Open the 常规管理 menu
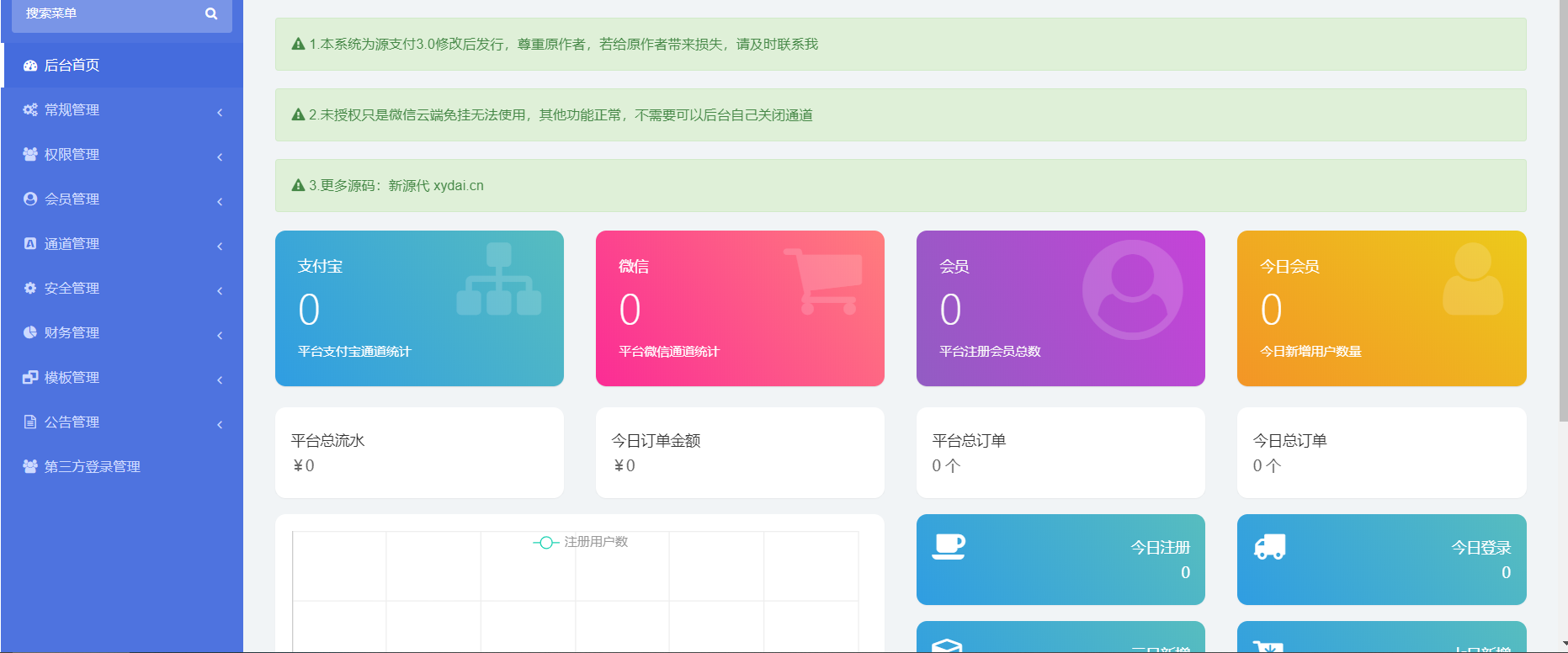The image size is (1568, 653). point(123,110)
